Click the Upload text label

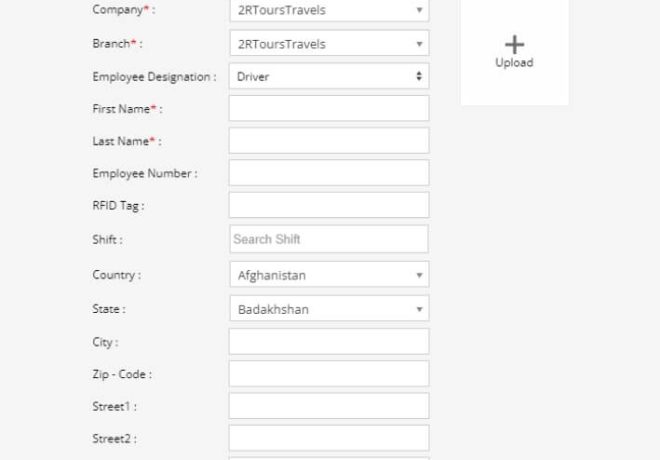coord(514,63)
